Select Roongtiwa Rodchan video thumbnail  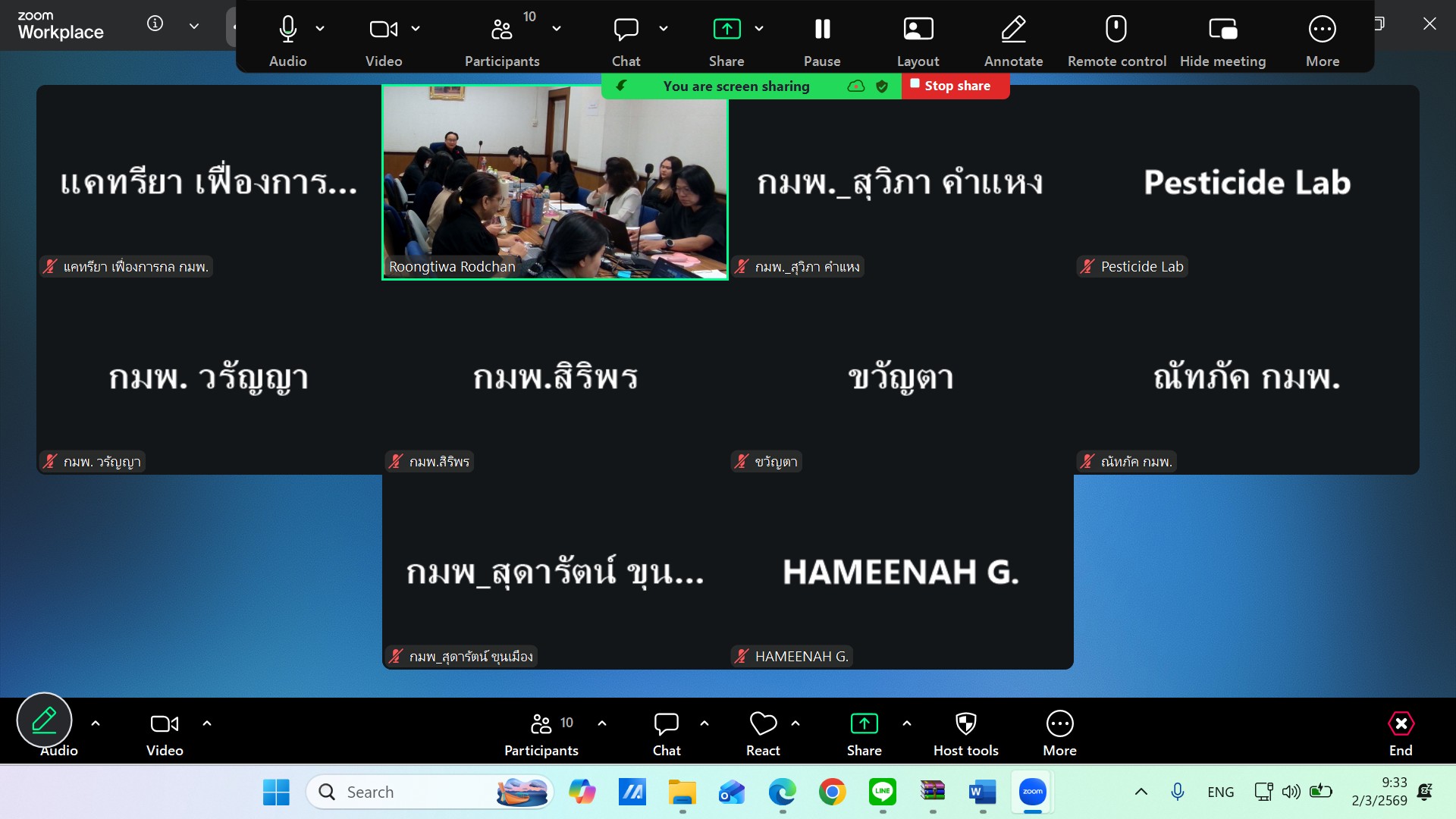[x=554, y=182]
